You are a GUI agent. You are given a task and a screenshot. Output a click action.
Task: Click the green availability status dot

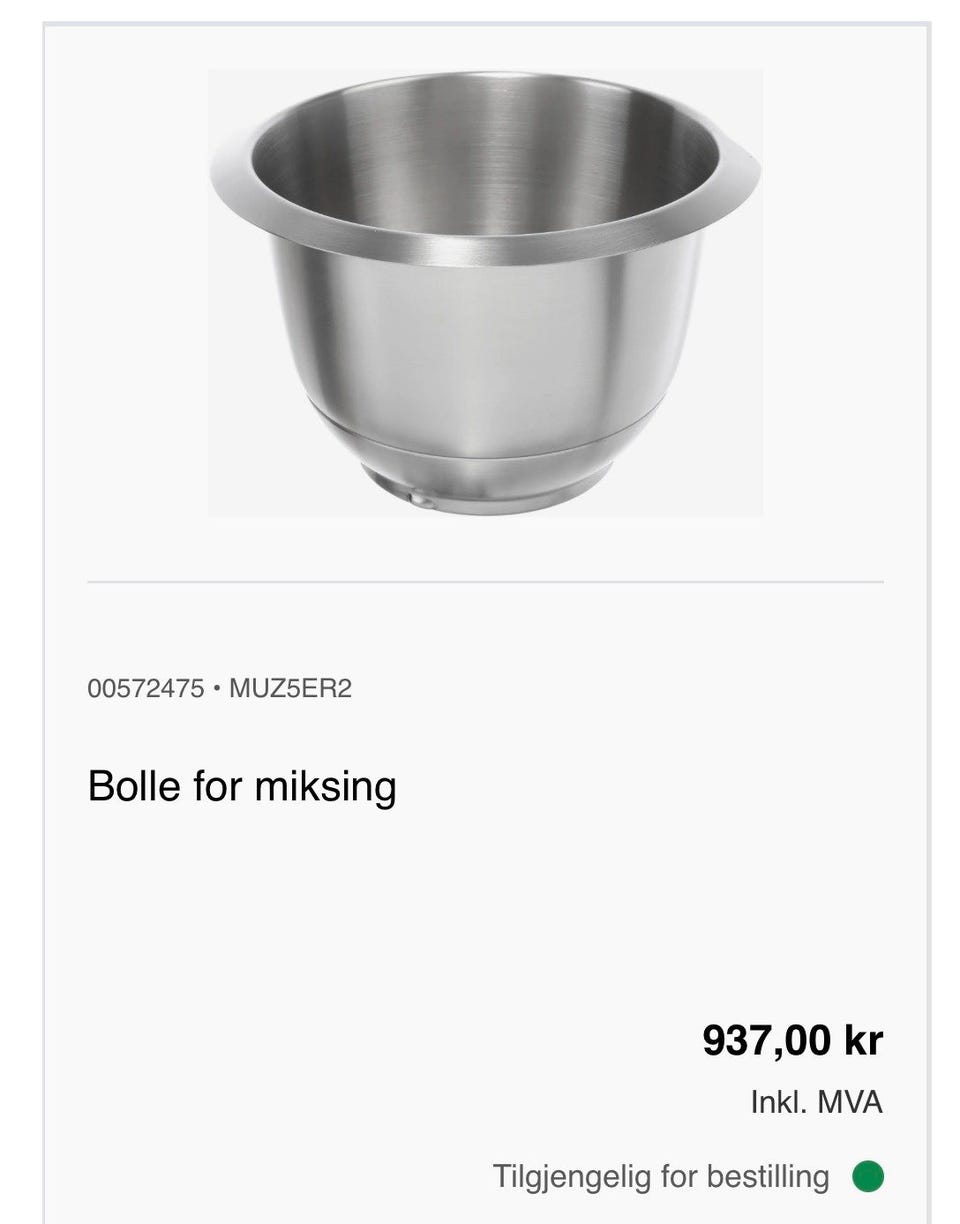tap(868, 1176)
